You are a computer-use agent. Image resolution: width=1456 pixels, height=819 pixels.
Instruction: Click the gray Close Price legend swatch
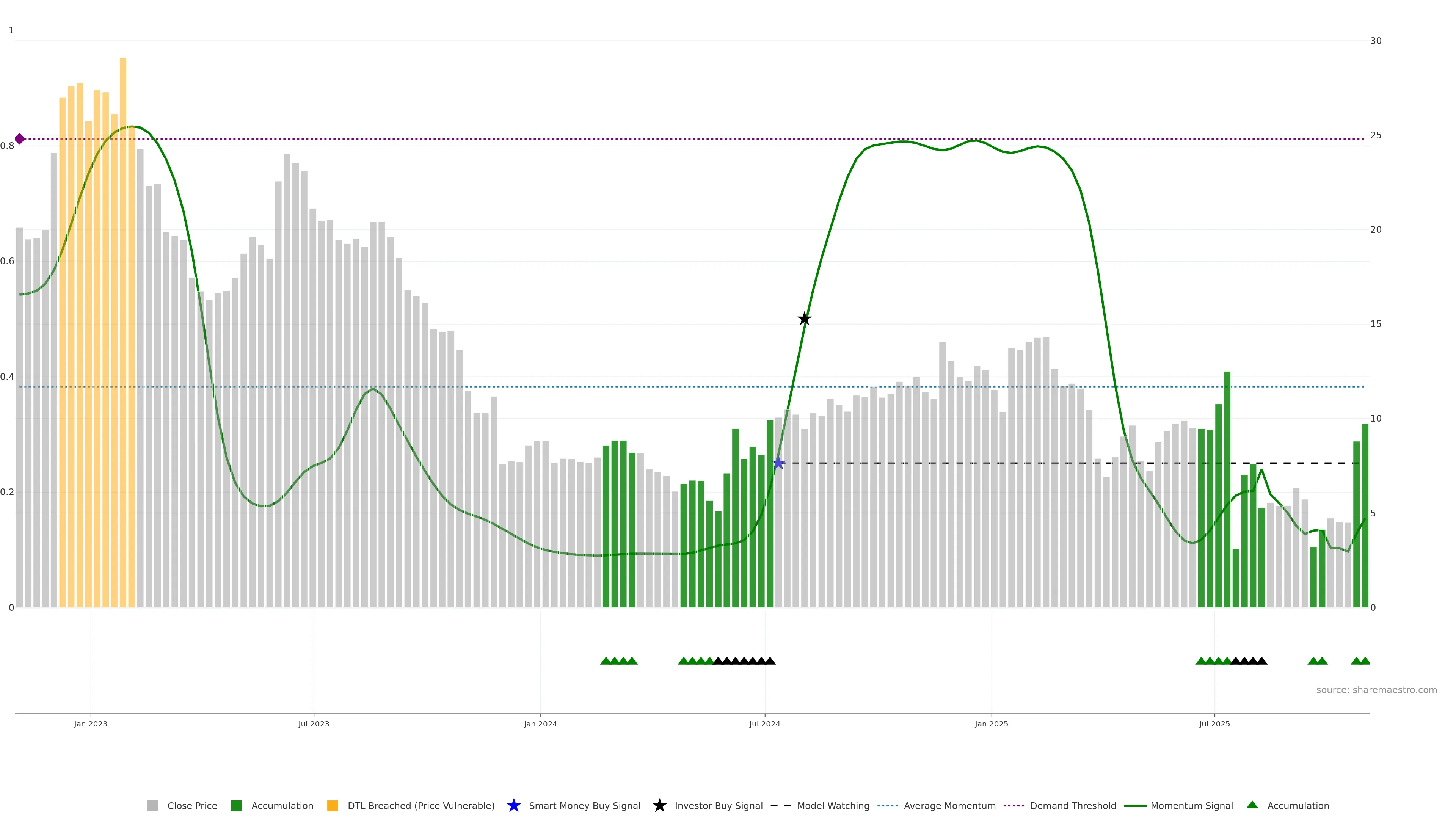click(x=152, y=805)
